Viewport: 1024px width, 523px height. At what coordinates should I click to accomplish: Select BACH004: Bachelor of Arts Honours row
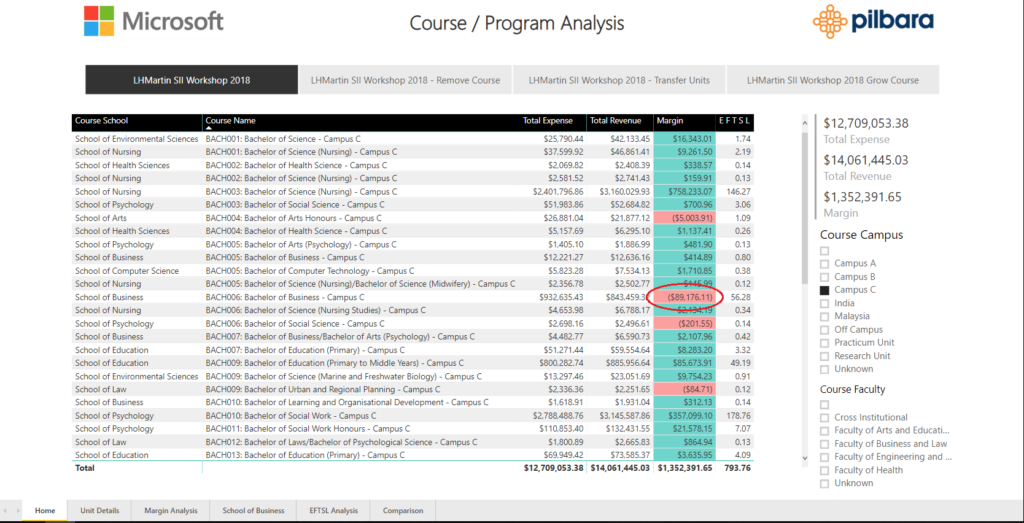tap(412, 218)
